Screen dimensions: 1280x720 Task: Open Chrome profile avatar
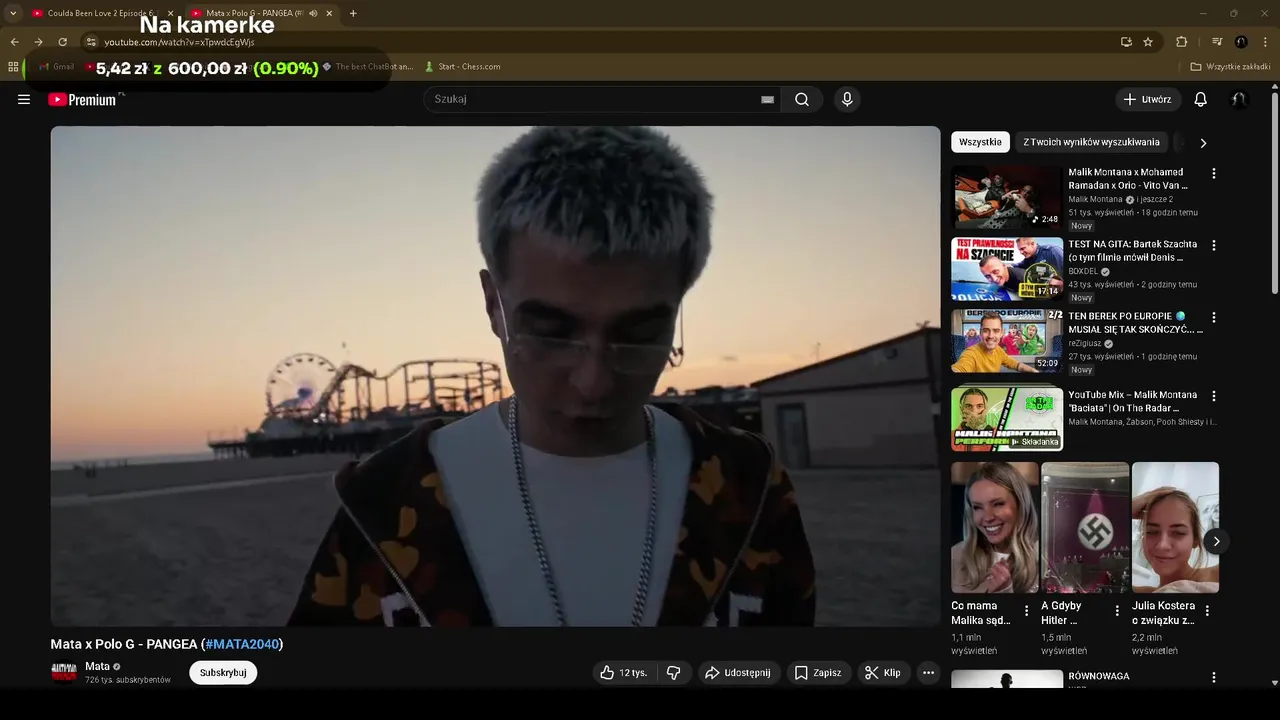click(x=1241, y=42)
